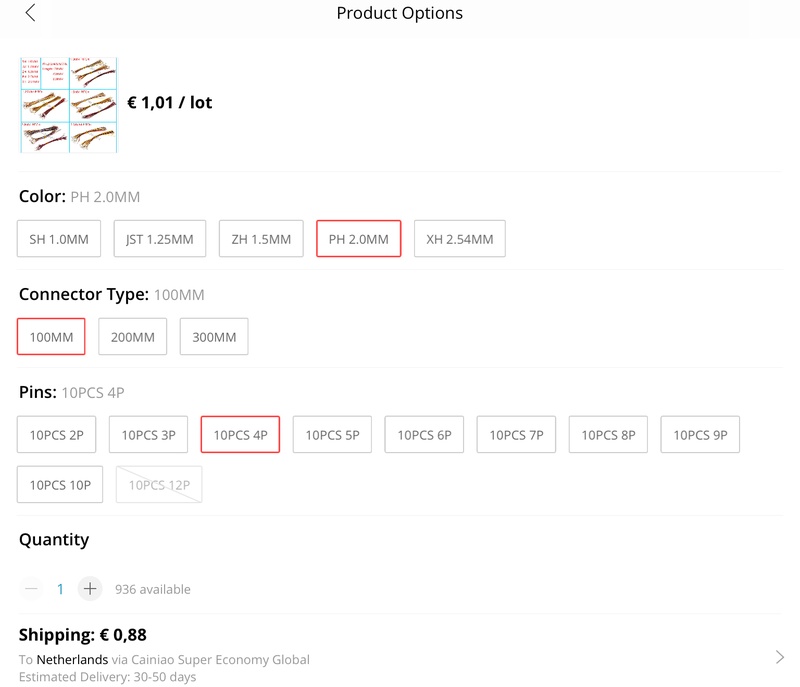Viewport: 800px width, 687px height.
Task: Increase quantity with the plus button
Action: point(90,589)
